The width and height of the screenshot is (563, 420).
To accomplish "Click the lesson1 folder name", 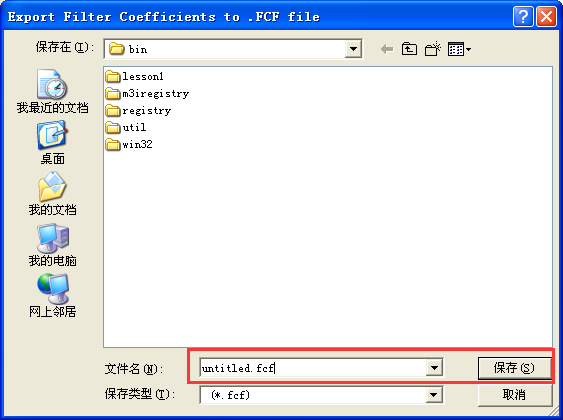I will click(x=143, y=76).
